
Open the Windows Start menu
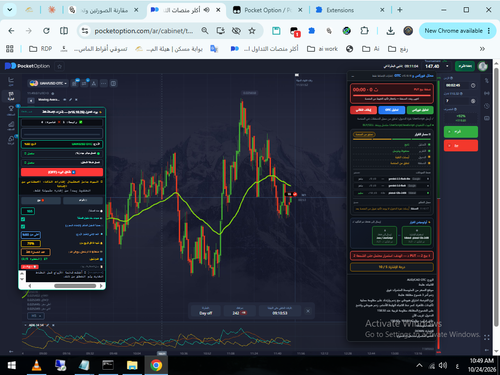pos(12,366)
